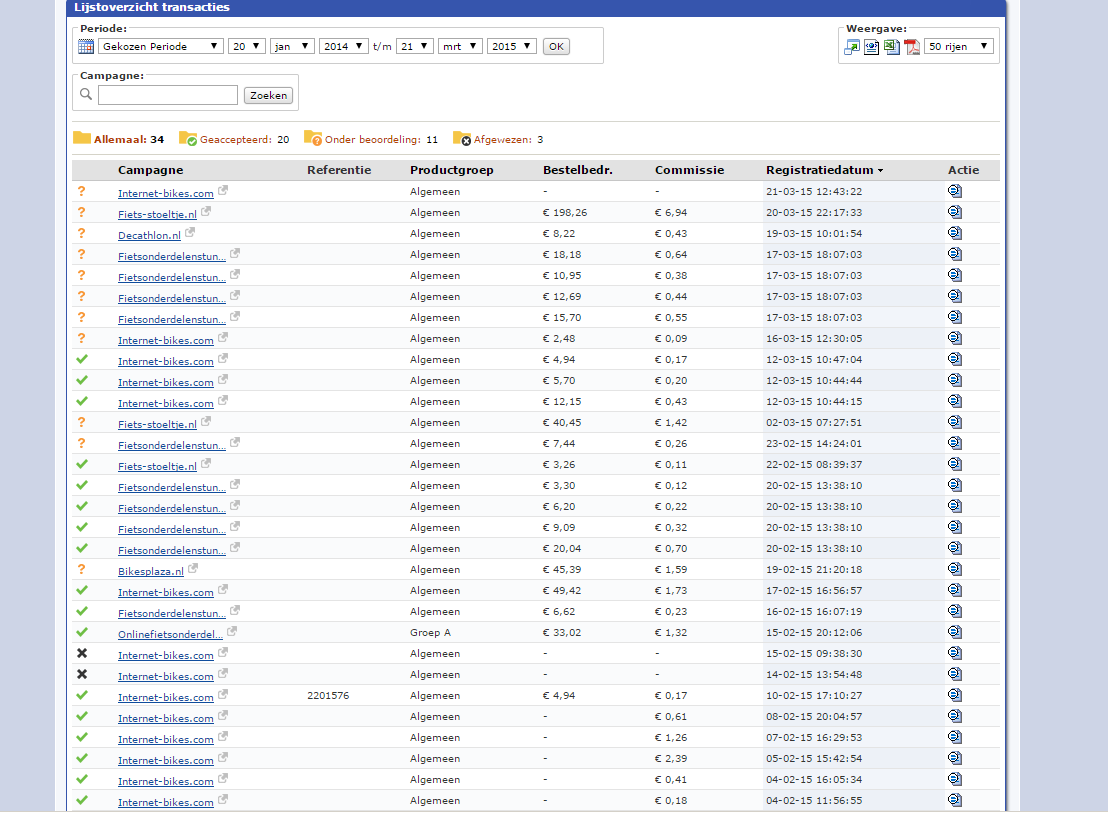Open external link icon next to Onlinefietsonderdel...
The width and height of the screenshot is (1108, 813).
point(232,631)
